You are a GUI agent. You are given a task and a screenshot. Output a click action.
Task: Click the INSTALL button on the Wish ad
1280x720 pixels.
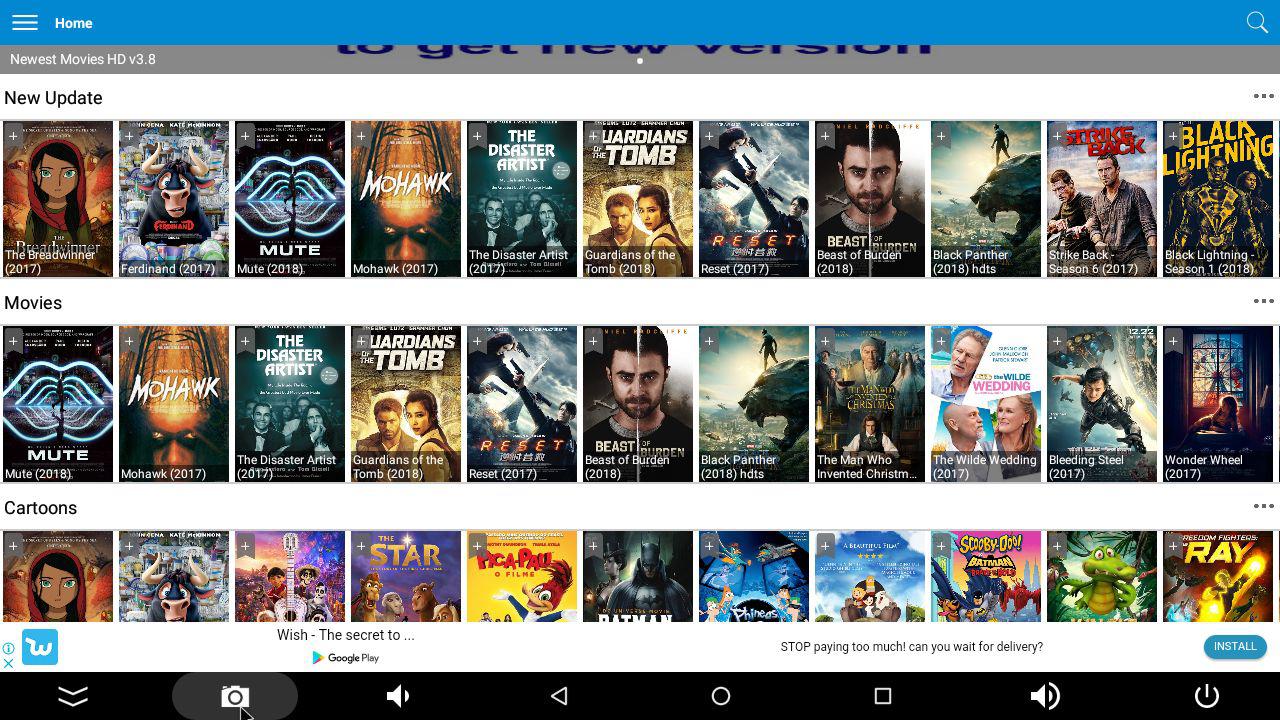coord(1235,647)
